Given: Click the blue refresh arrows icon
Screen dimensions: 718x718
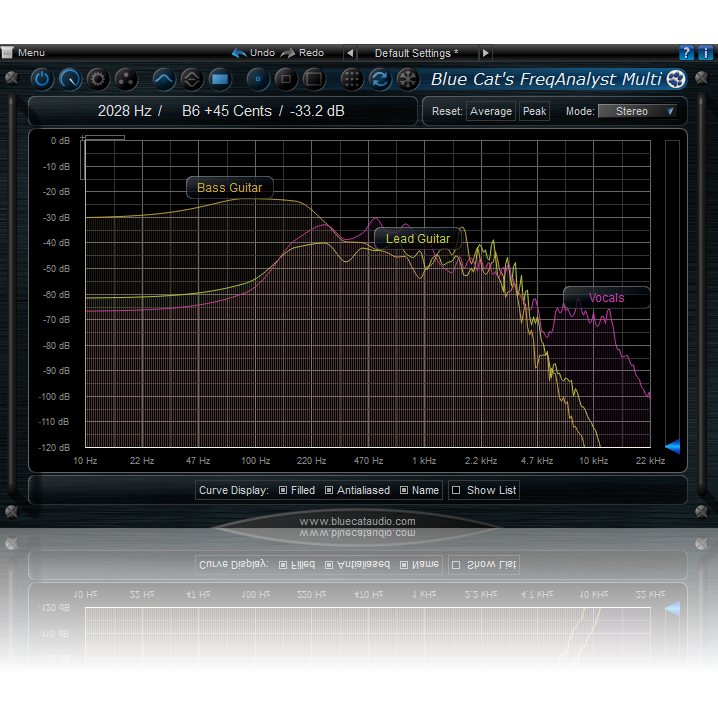Looking at the screenshot, I should point(380,79).
